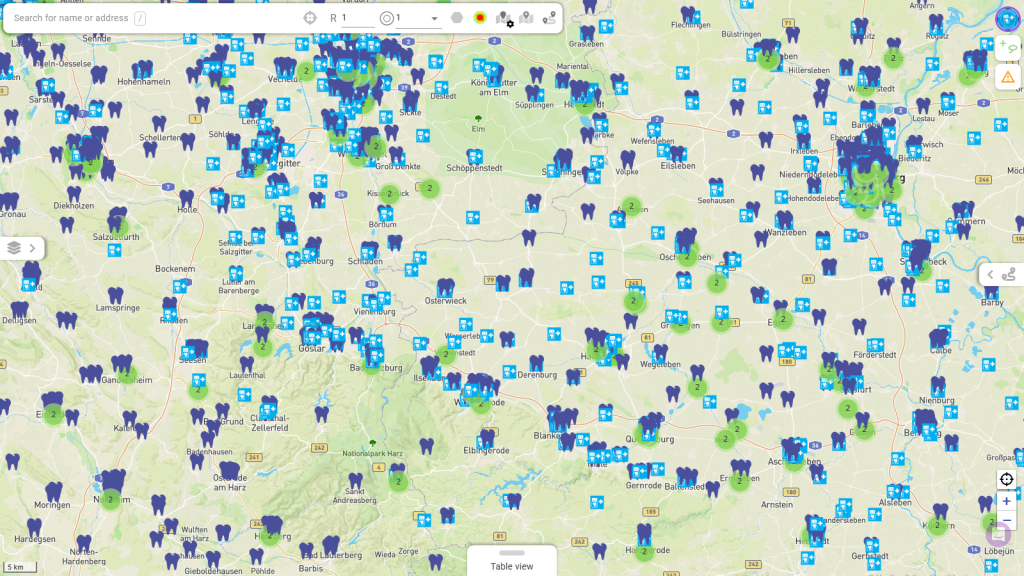1024x576 pixels.
Task: Open the purple chat support bubble
Action: coord(998,534)
